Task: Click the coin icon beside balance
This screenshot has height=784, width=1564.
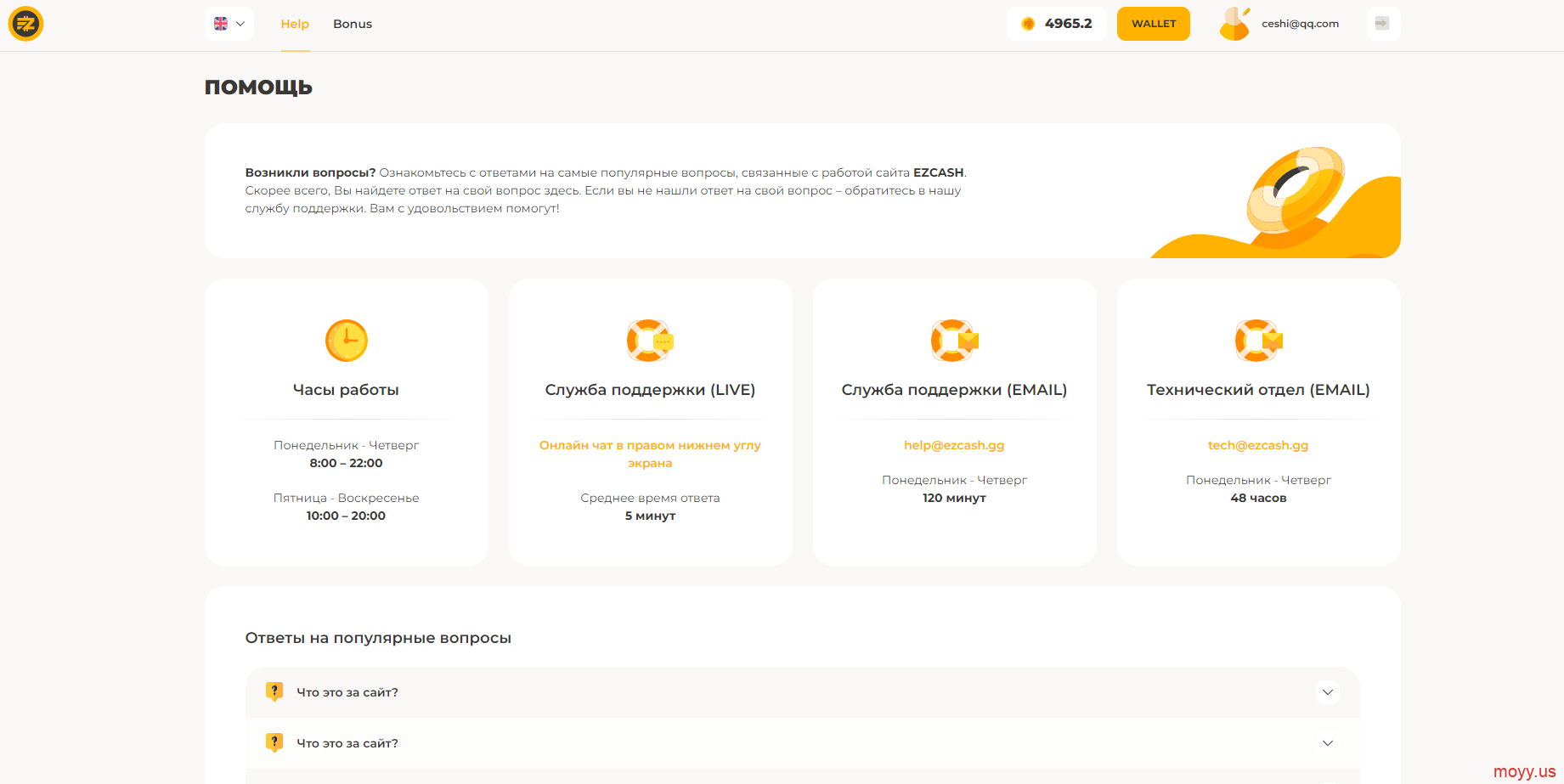Action: click(x=1028, y=24)
